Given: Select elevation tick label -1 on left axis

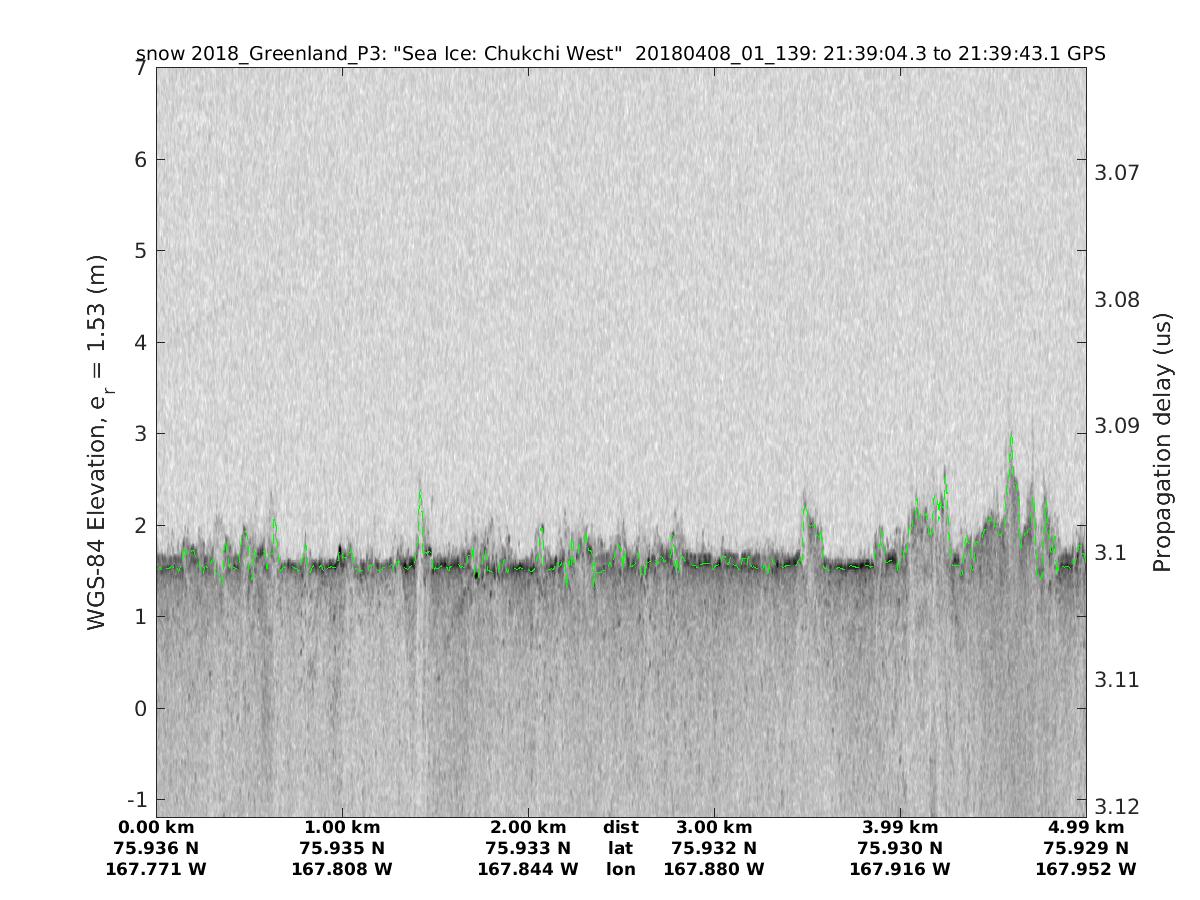Looking at the screenshot, I should [x=135, y=800].
